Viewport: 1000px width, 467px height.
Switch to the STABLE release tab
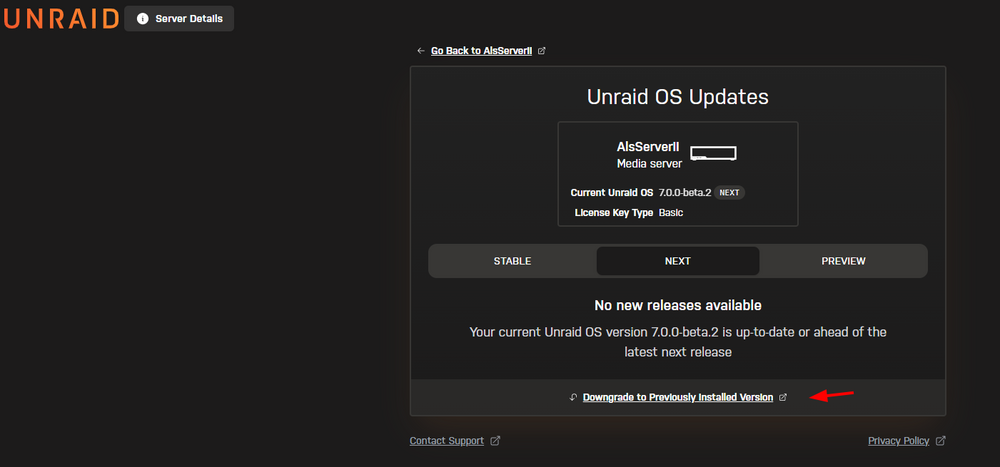512,261
